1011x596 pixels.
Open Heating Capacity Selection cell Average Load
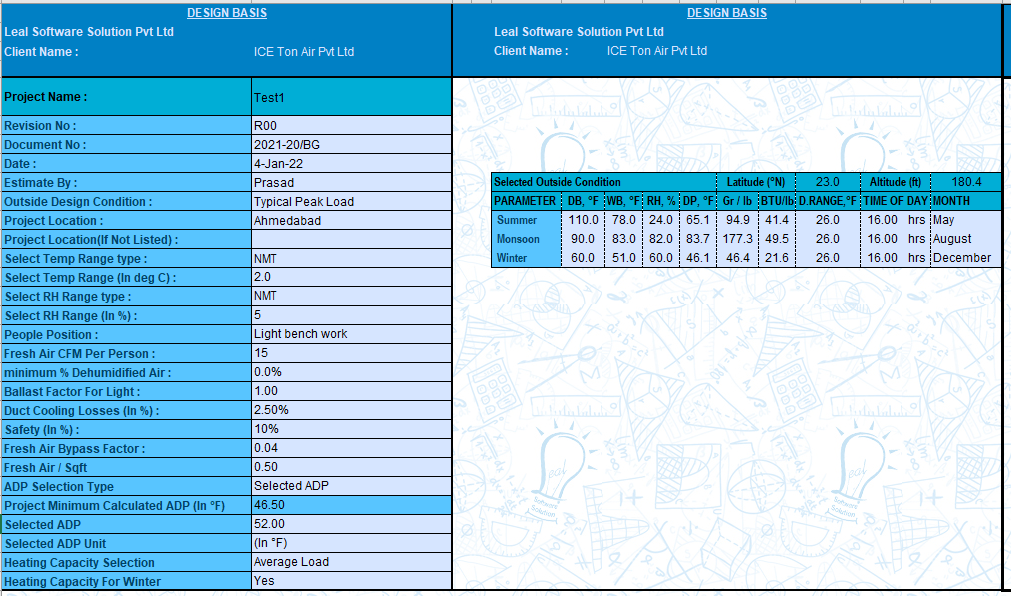point(351,562)
